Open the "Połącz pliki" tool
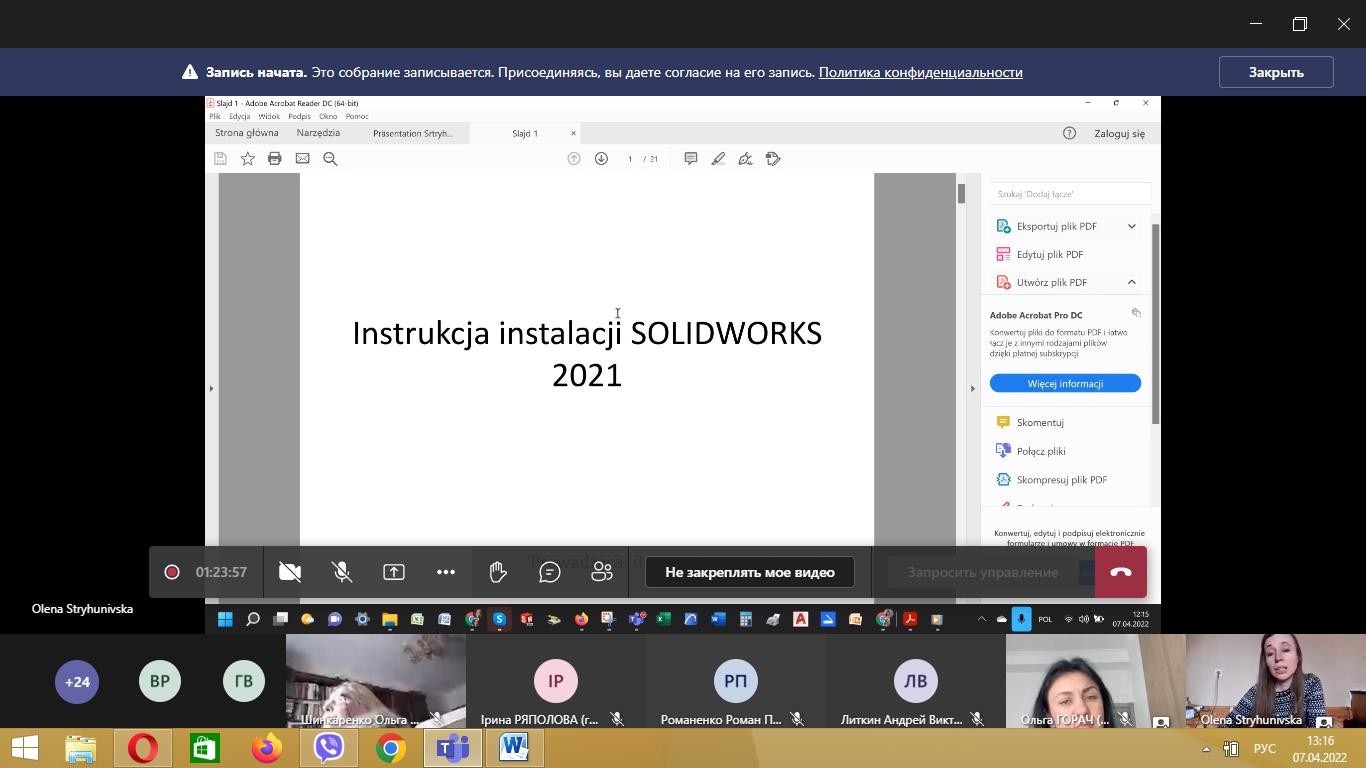This screenshot has width=1366, height=768. 1041,451
